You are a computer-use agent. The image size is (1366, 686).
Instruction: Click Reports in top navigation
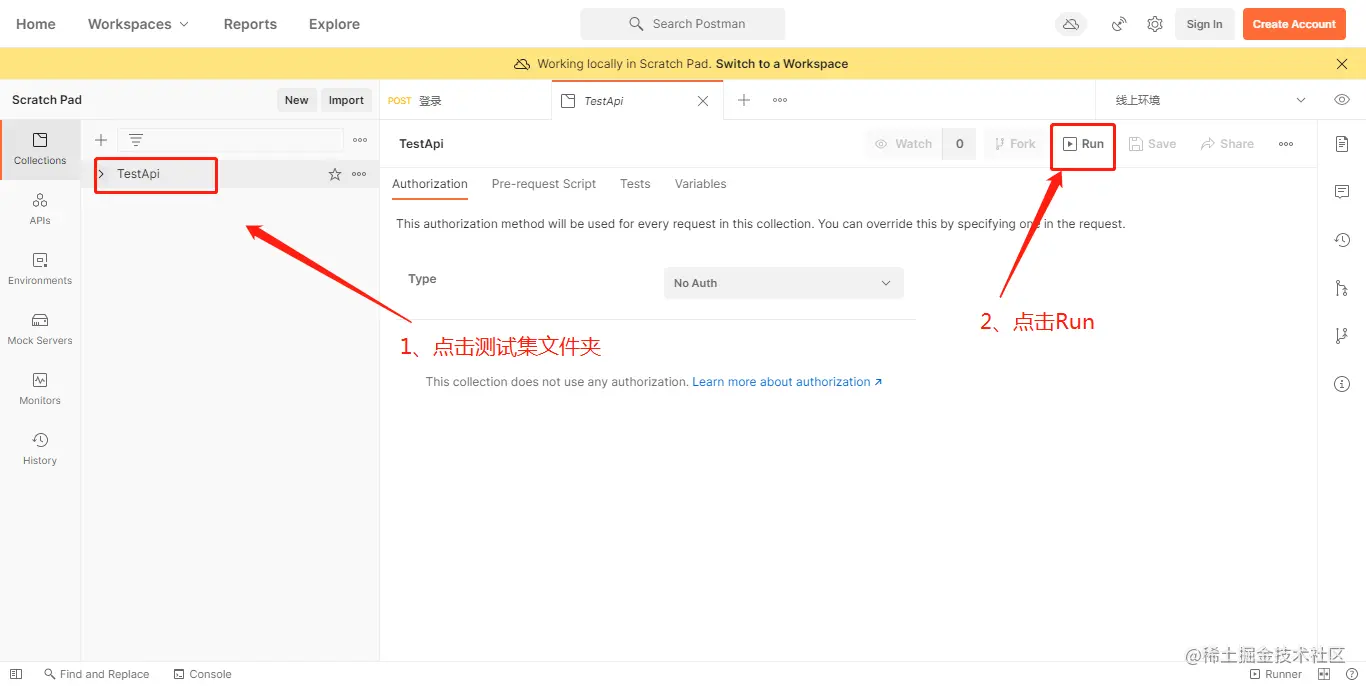(250, 24)
